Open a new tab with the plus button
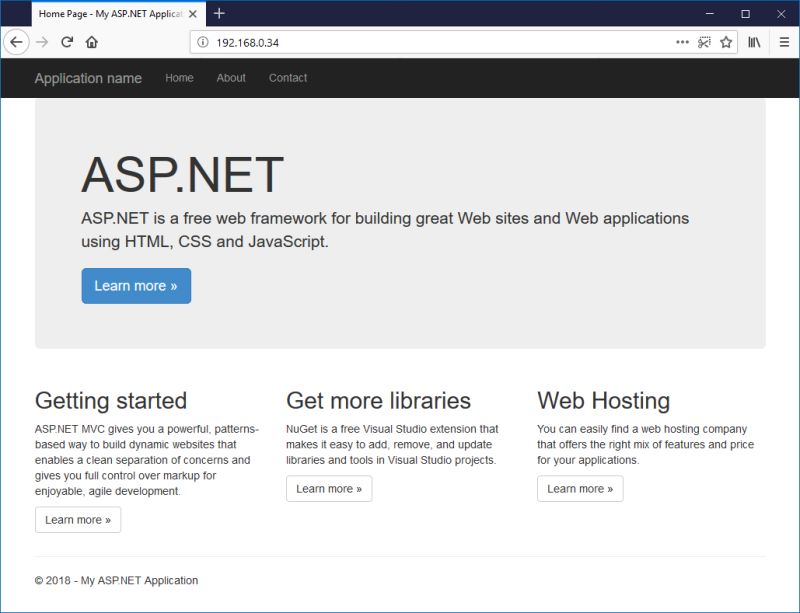Screen dimensions: 800x613 (218, 14)
